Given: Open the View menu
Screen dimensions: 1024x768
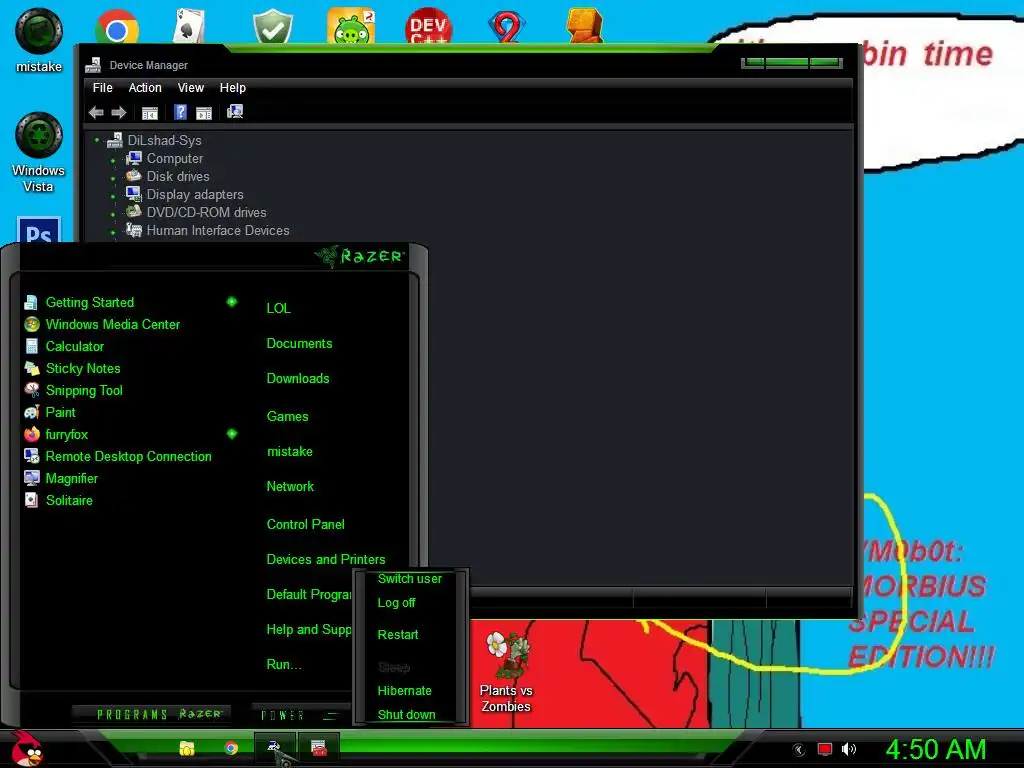Looking at the screenshot, I should pyautogui.click(x=191, y=88).
